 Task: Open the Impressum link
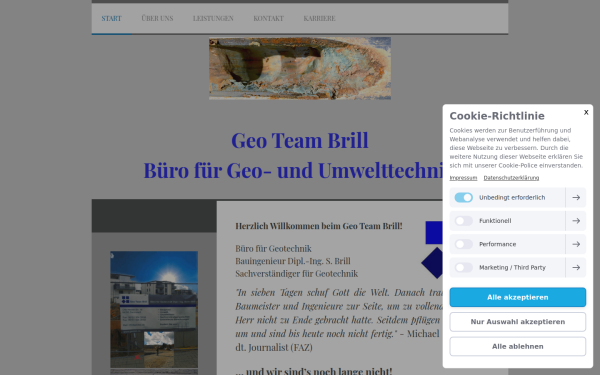[x=463, y=178]
